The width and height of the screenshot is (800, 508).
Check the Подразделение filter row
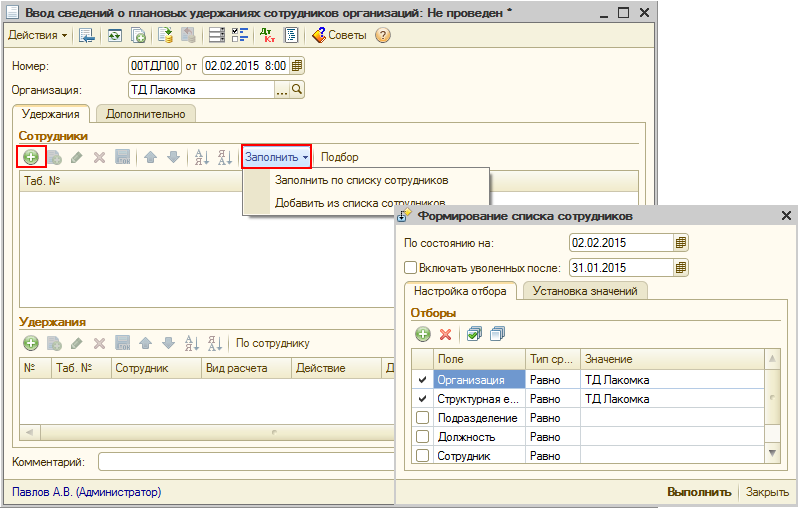pyautogui.click(x=422, y=418)
